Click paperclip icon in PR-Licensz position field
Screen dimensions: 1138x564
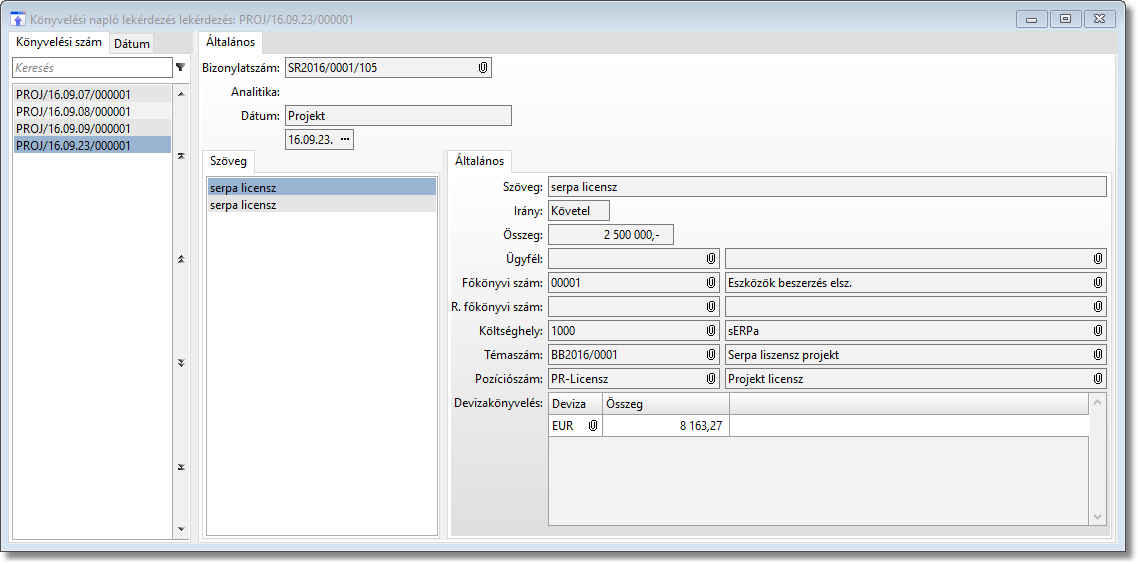pos(710,379)
